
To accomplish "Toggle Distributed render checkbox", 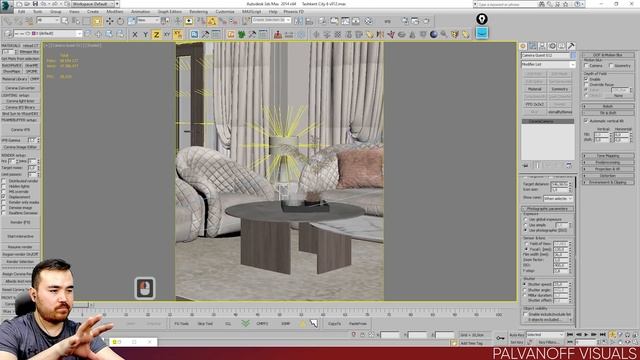I will [x=4, y=181].
